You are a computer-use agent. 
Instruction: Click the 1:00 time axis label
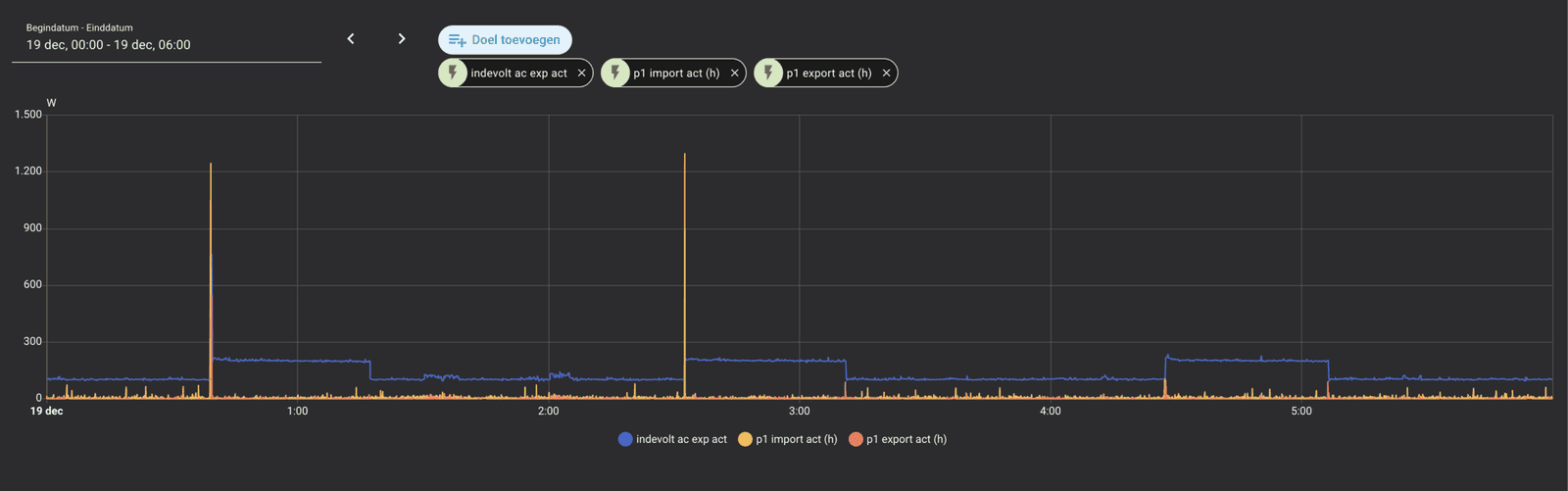click(x=298, y=412)
